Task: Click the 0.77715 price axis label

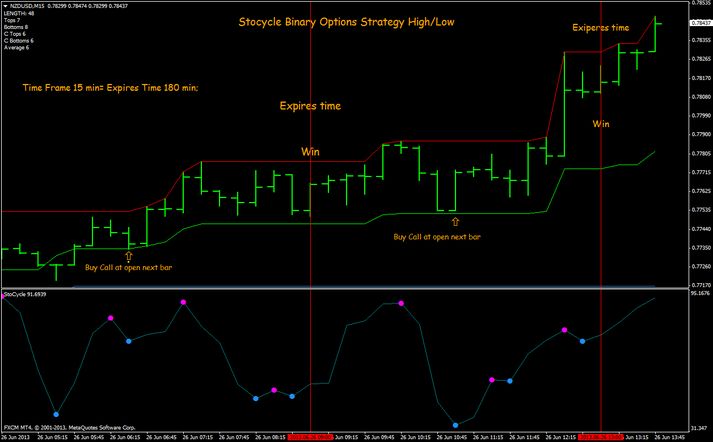Action: pyautogui.click(x=702, y=172)
